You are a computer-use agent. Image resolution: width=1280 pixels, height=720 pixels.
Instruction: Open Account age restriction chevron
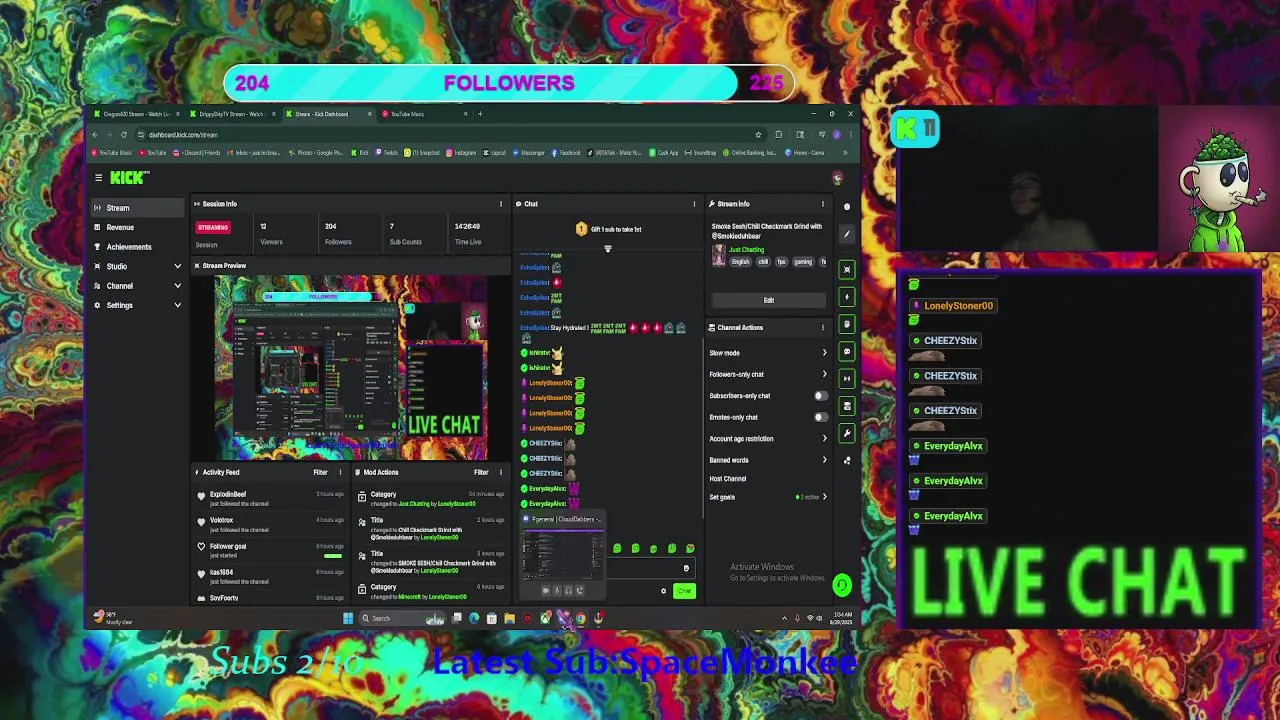824,439
